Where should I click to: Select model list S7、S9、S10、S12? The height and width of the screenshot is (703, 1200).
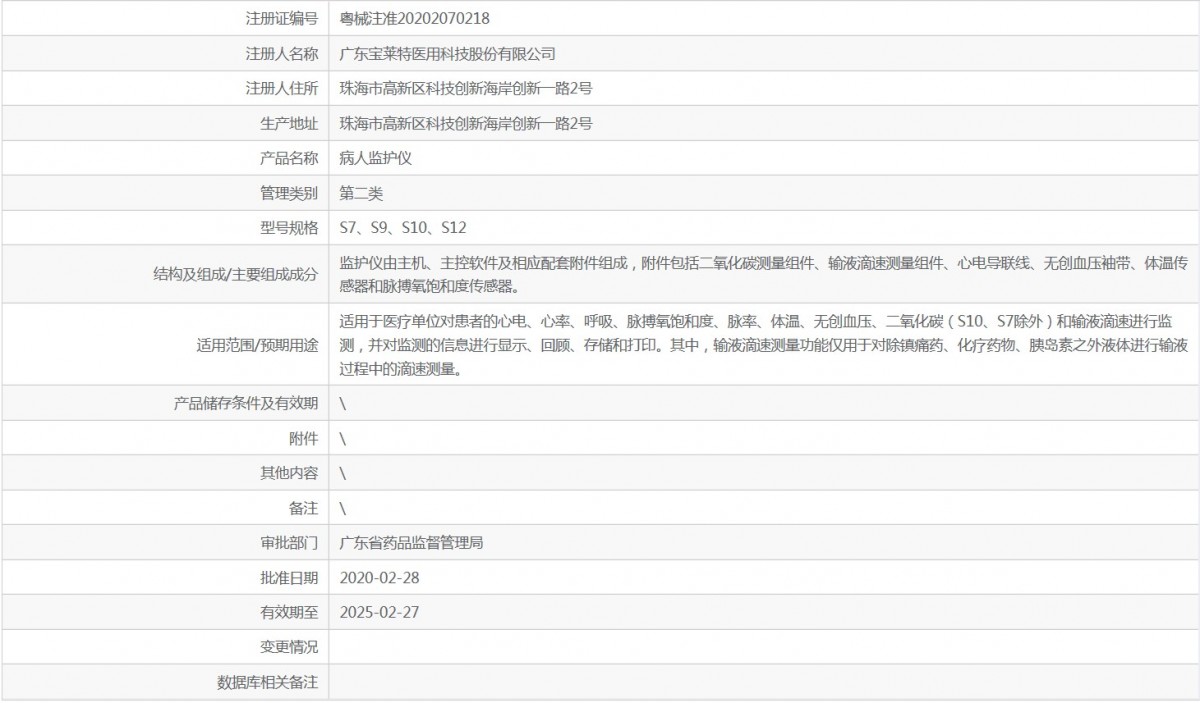tap(403, 228)
